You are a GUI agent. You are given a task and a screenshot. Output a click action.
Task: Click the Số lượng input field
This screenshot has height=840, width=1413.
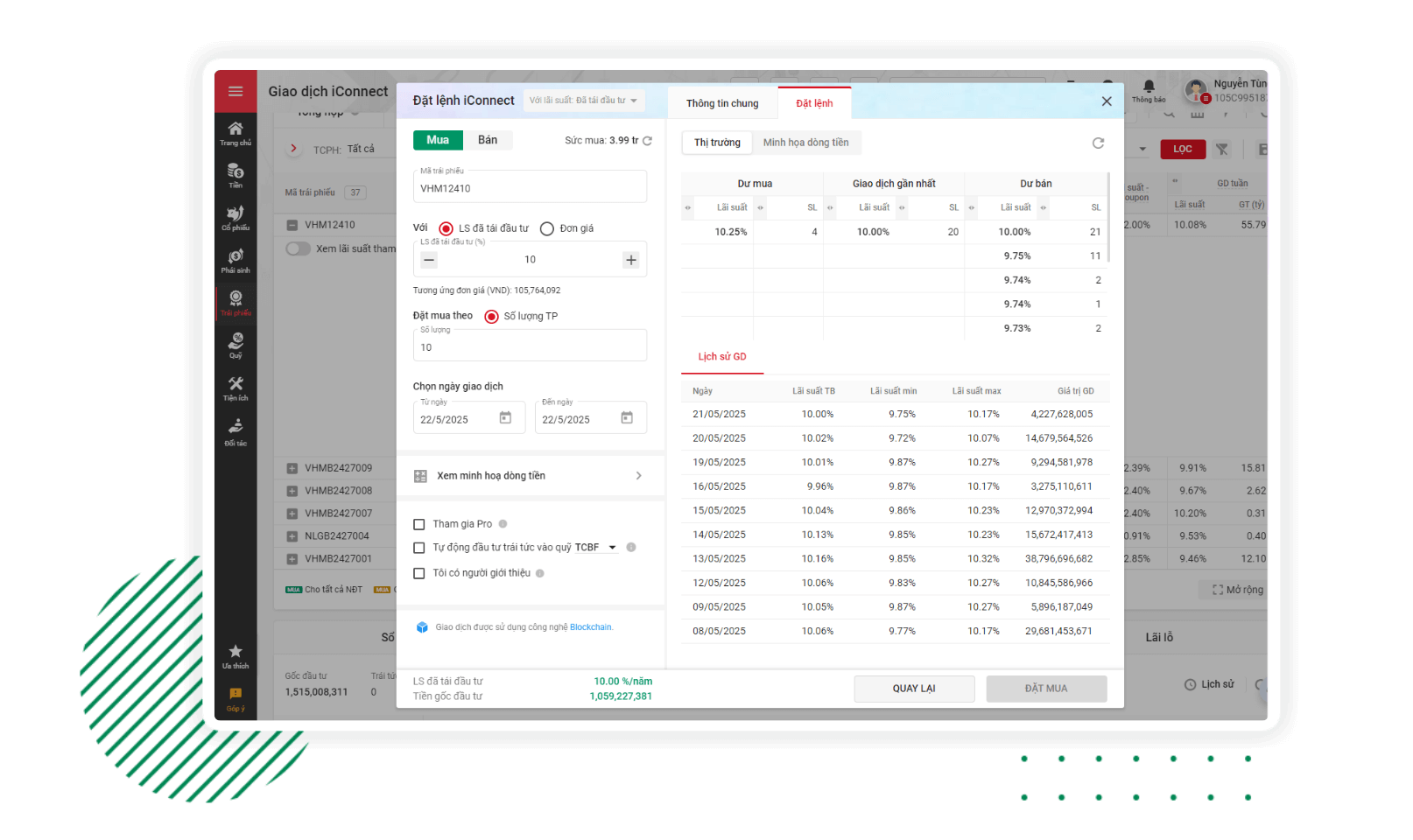coord(530,347)
